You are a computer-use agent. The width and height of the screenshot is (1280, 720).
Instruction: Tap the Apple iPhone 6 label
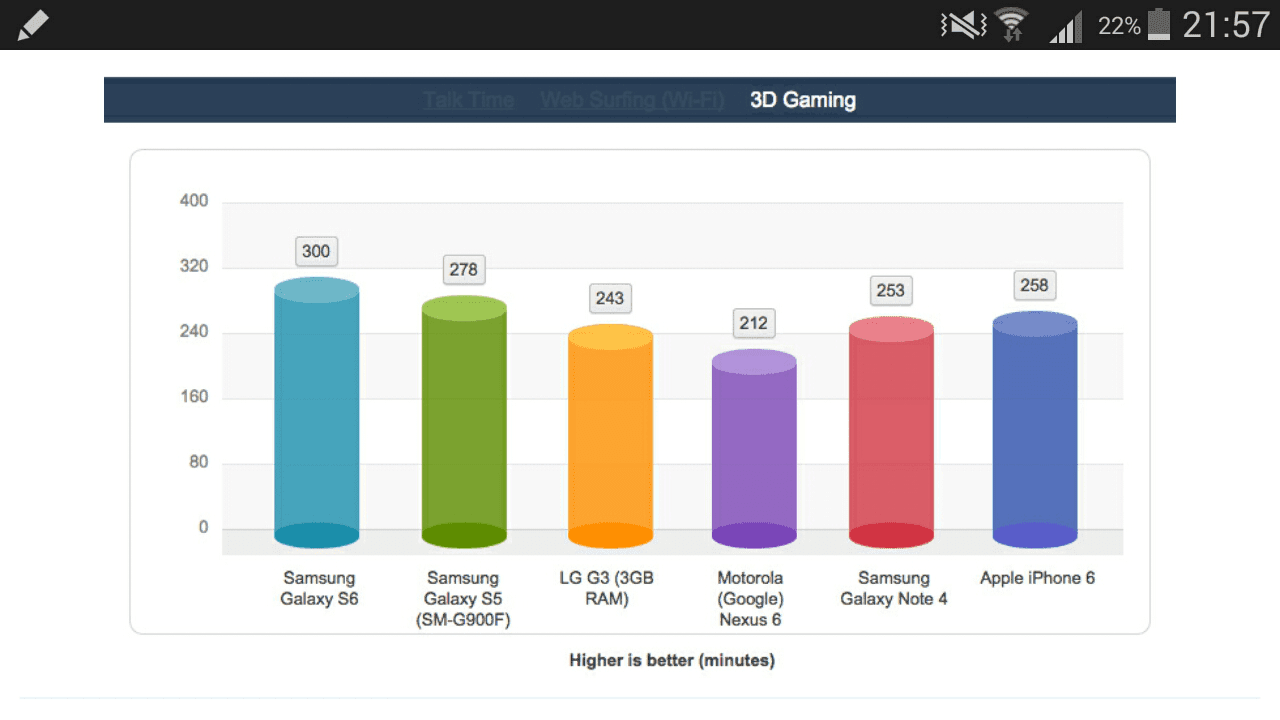click(1037, 578)
